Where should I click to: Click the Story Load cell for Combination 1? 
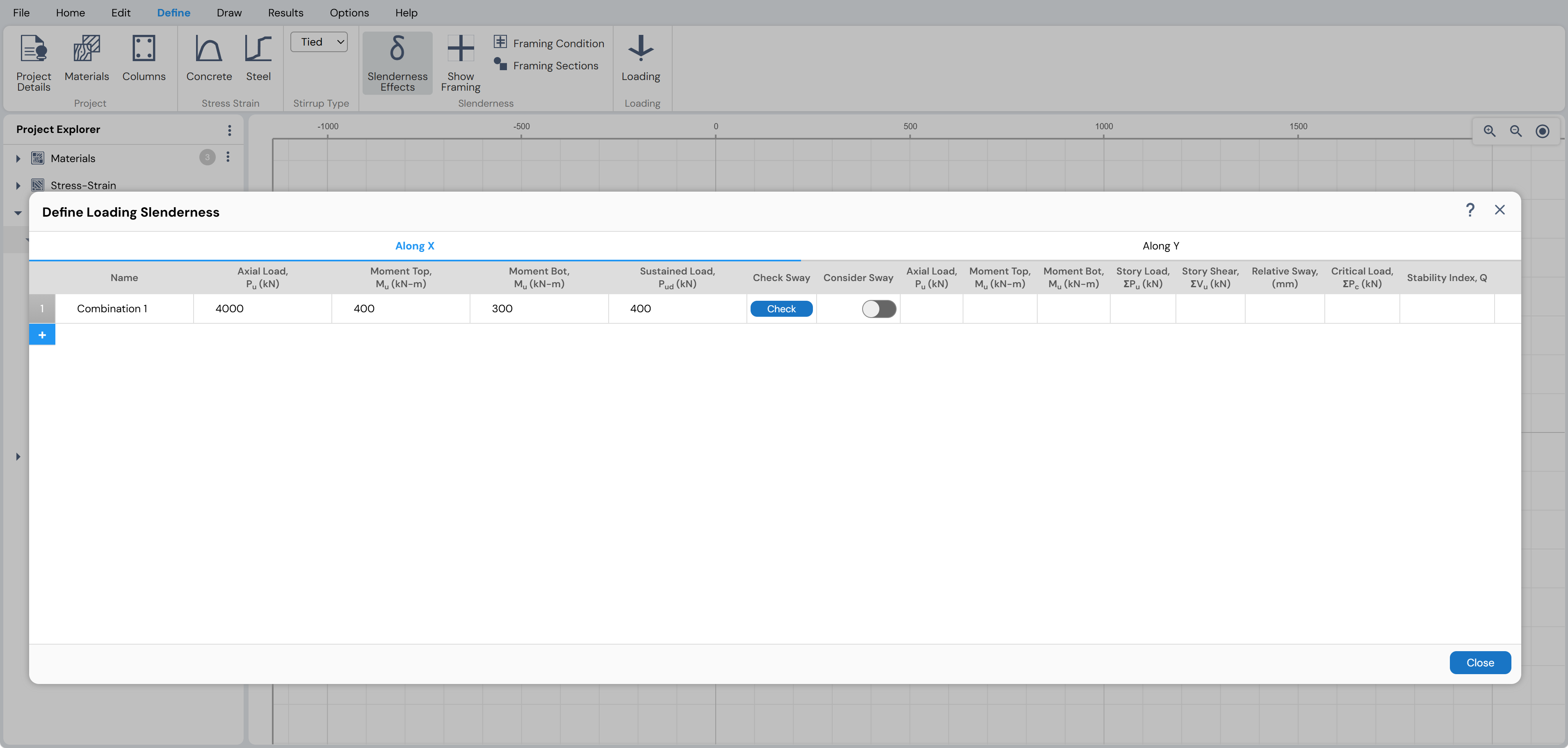pyautogui.click(x=1143, y=309)
